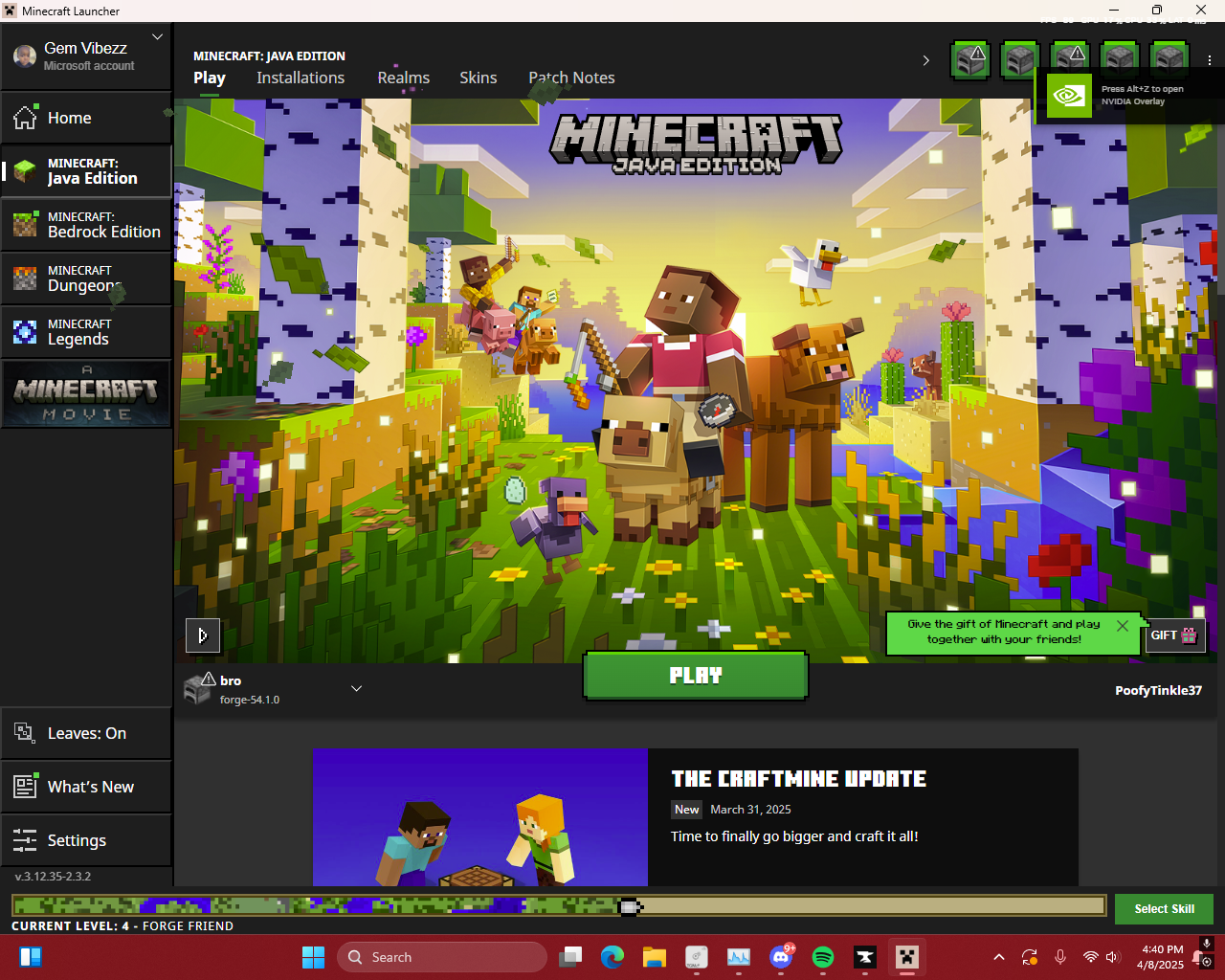The image size is (1225, 980).
Task: Open Minecraft Bedrock Edition in sidebar
Action: point(86,225)
